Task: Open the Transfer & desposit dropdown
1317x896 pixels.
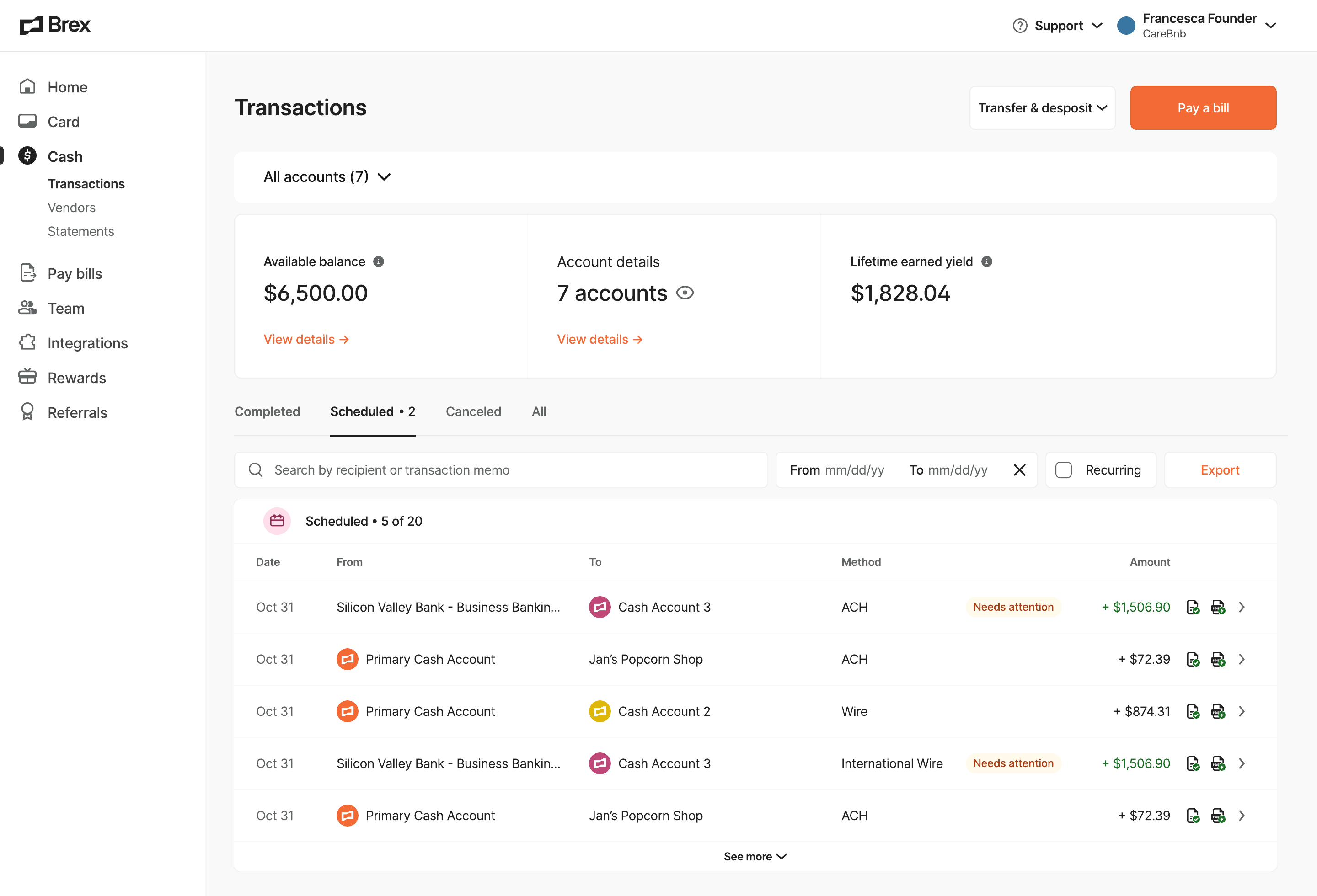Action: pos(1042,107)
